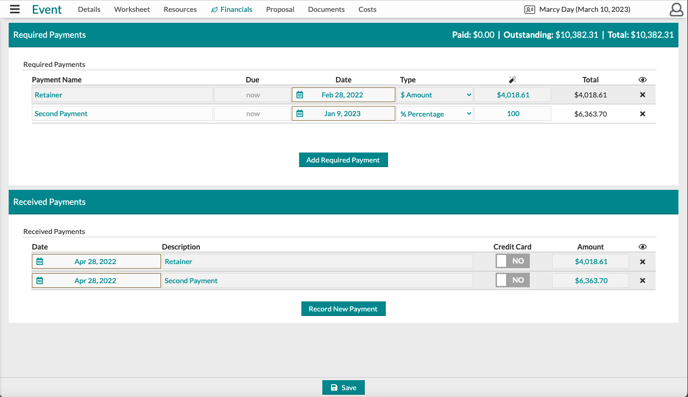The width and height of the screenshot is (688, 397).
Task: Toggle visibility eye in Received Payments header
Action: [x=642, y=247]
